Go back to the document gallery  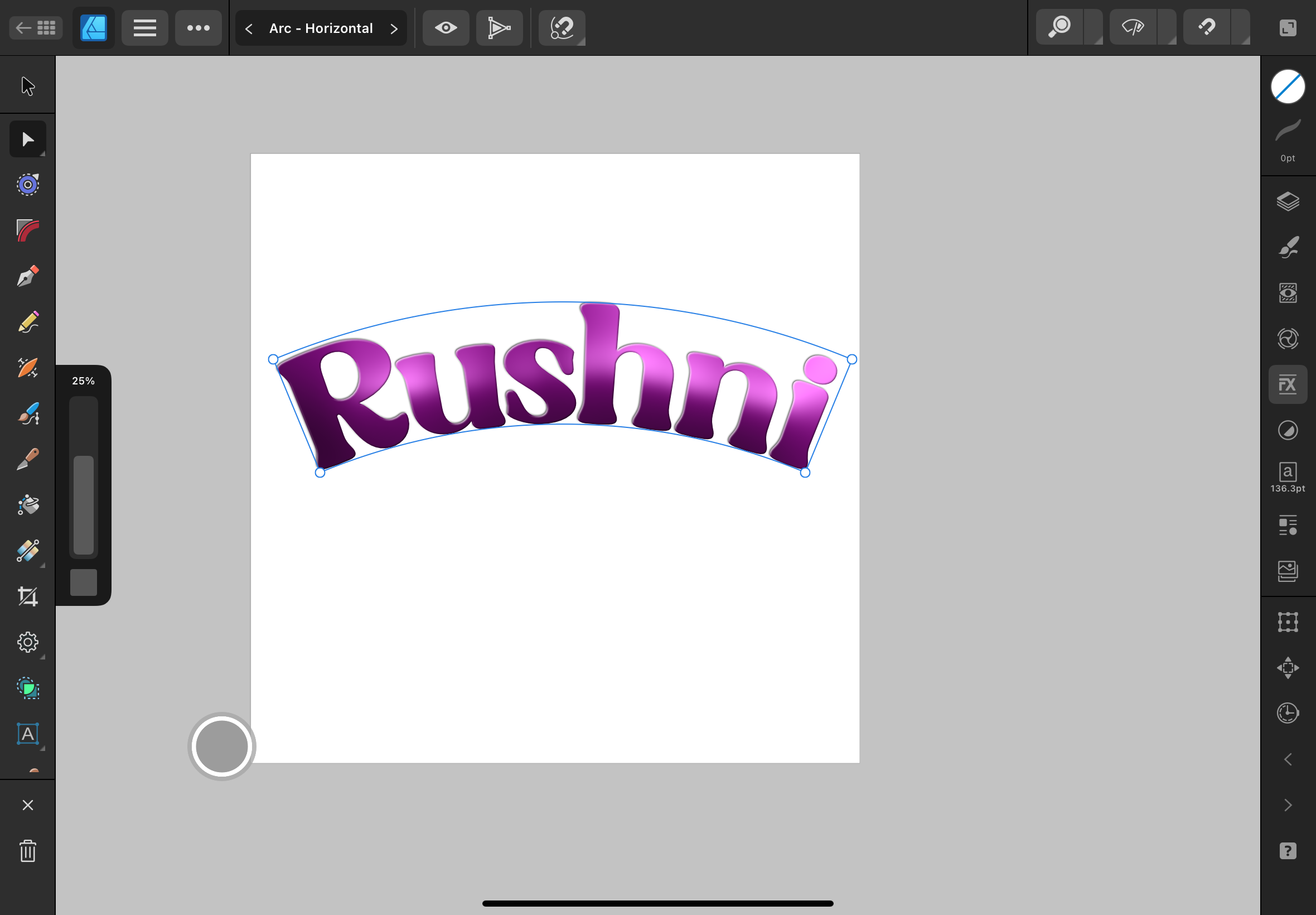36,27
